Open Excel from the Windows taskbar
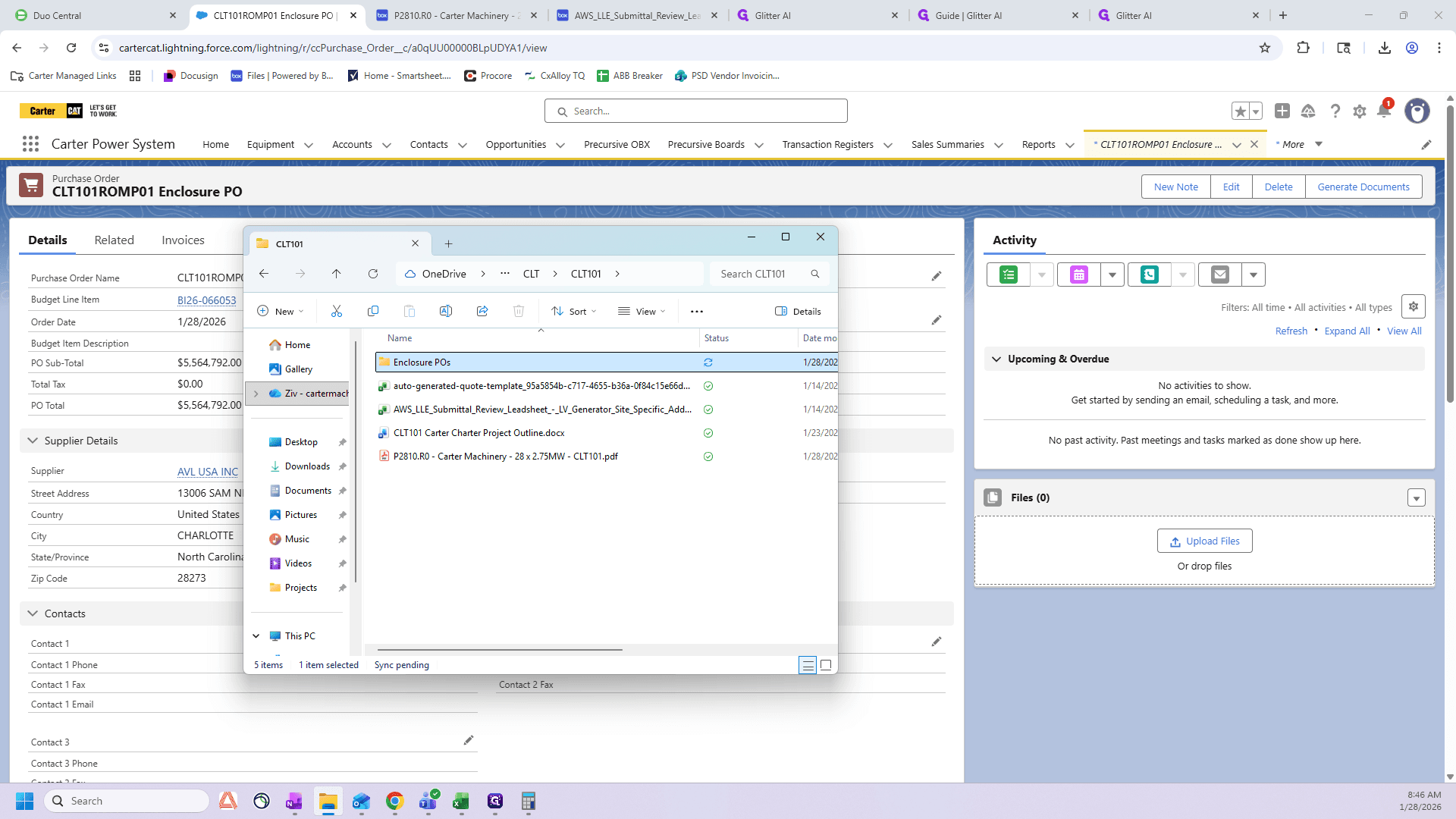Image resolution: width=1456 pixels, height=819 pixels. pyautogui.click(x=461, y=802)
